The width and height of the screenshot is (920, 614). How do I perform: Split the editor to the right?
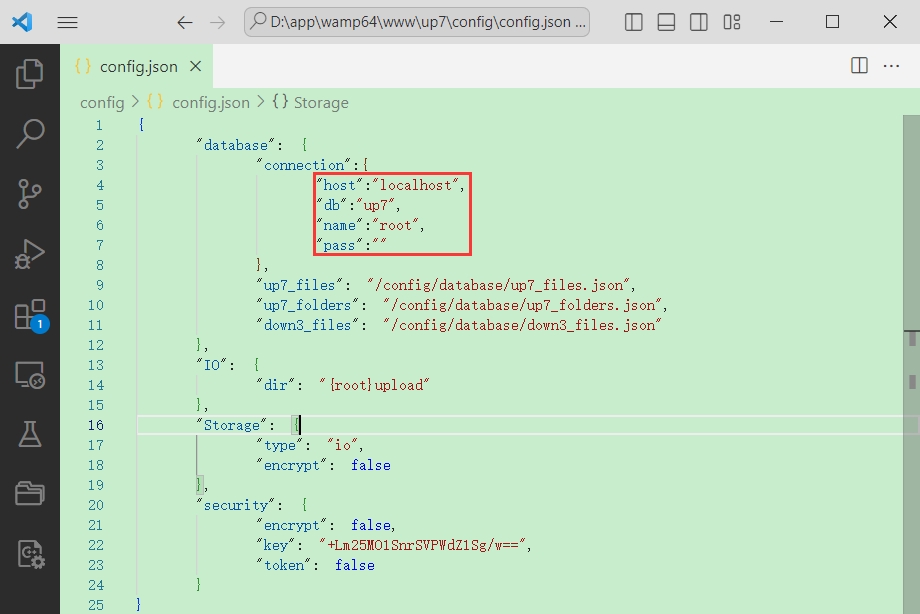click(859, 65)
